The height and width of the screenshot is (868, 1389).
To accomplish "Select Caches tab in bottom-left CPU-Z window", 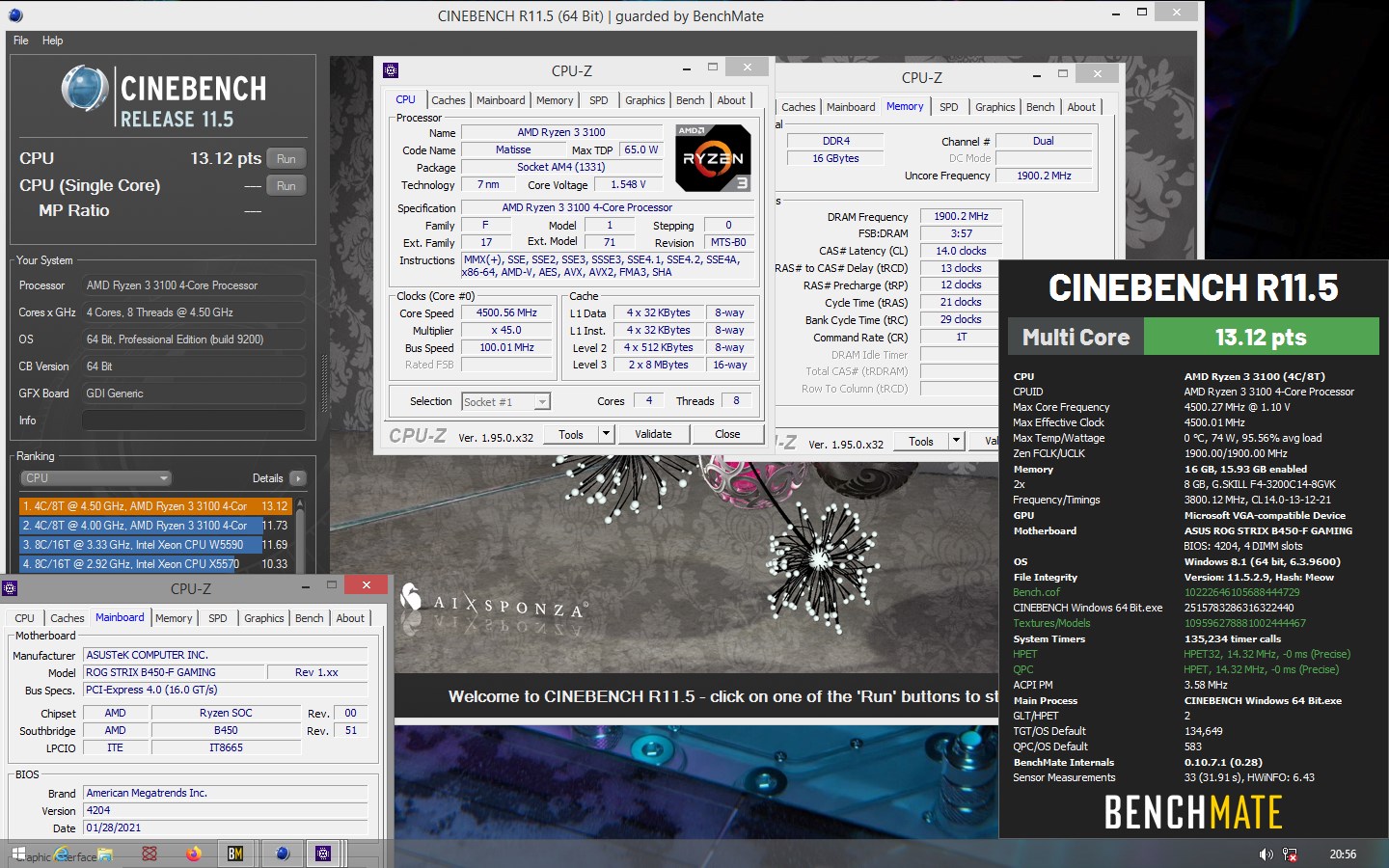I will [67, 618].
